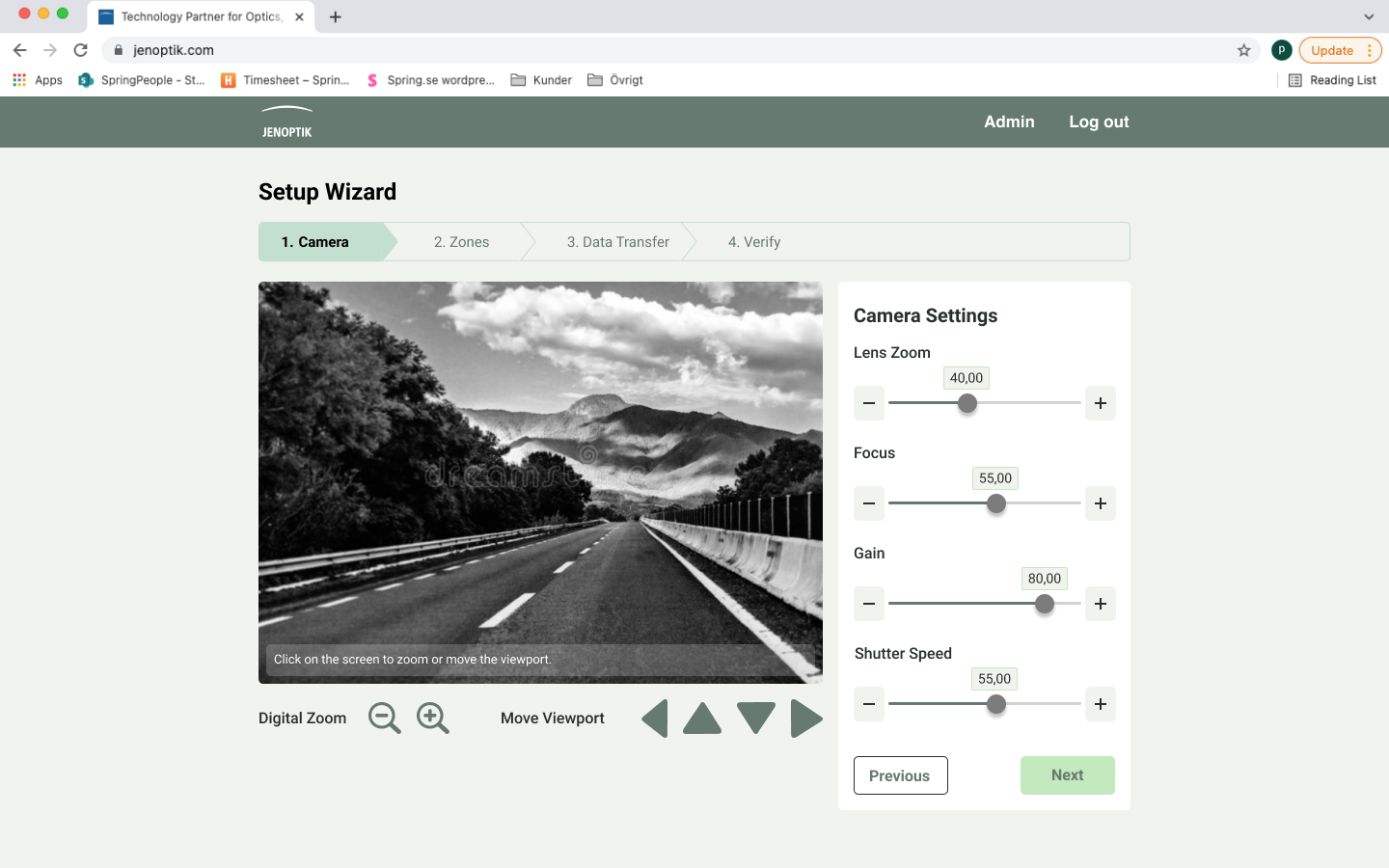Decrease Gain with the minus button
Screen dimensions: 1389x868
(869, 604)
